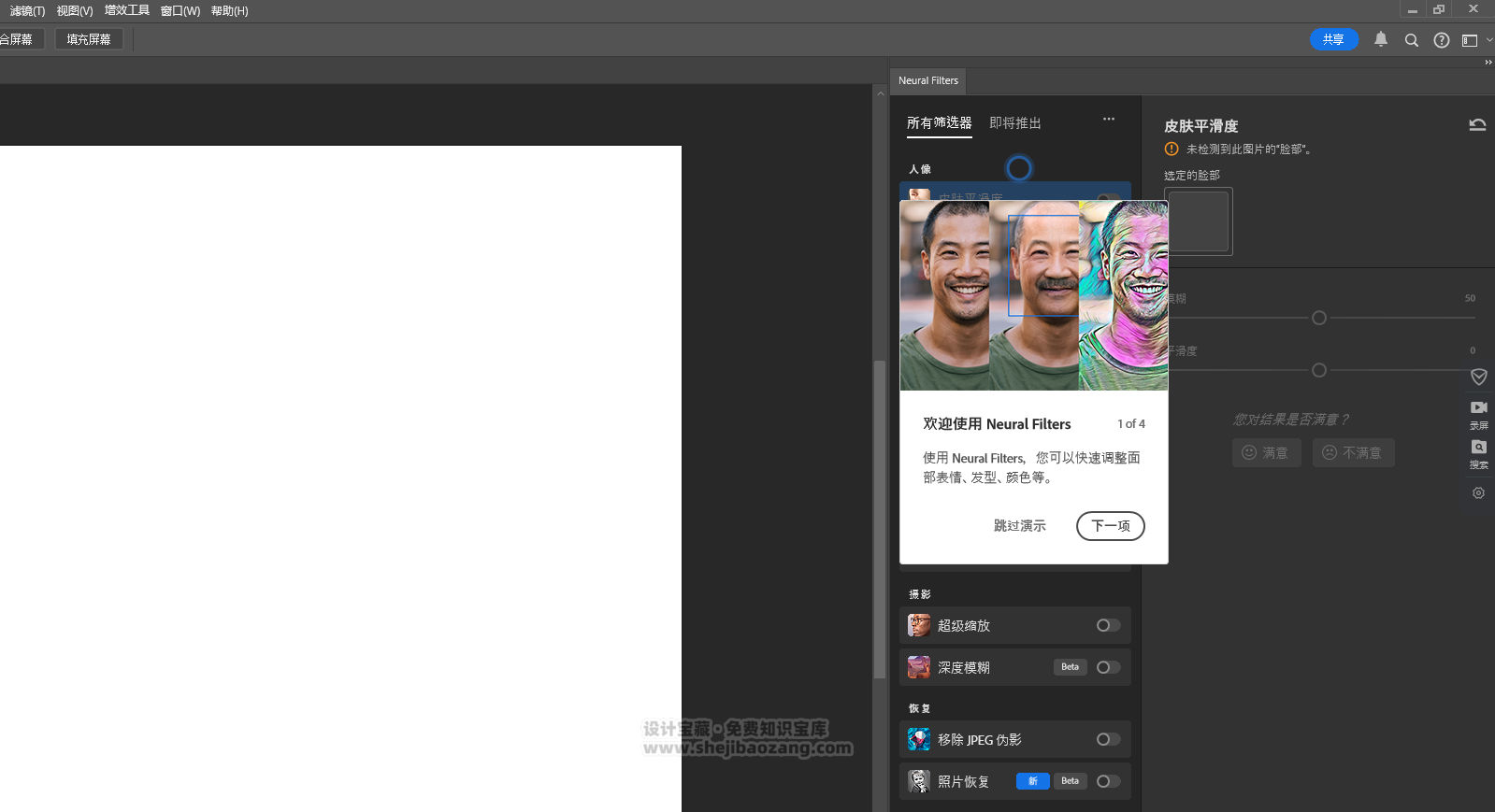The height and width of the screenshot is (812, 1495).
Task: Select the Neural Filters panel tab
Action: (x=927, y=80)
